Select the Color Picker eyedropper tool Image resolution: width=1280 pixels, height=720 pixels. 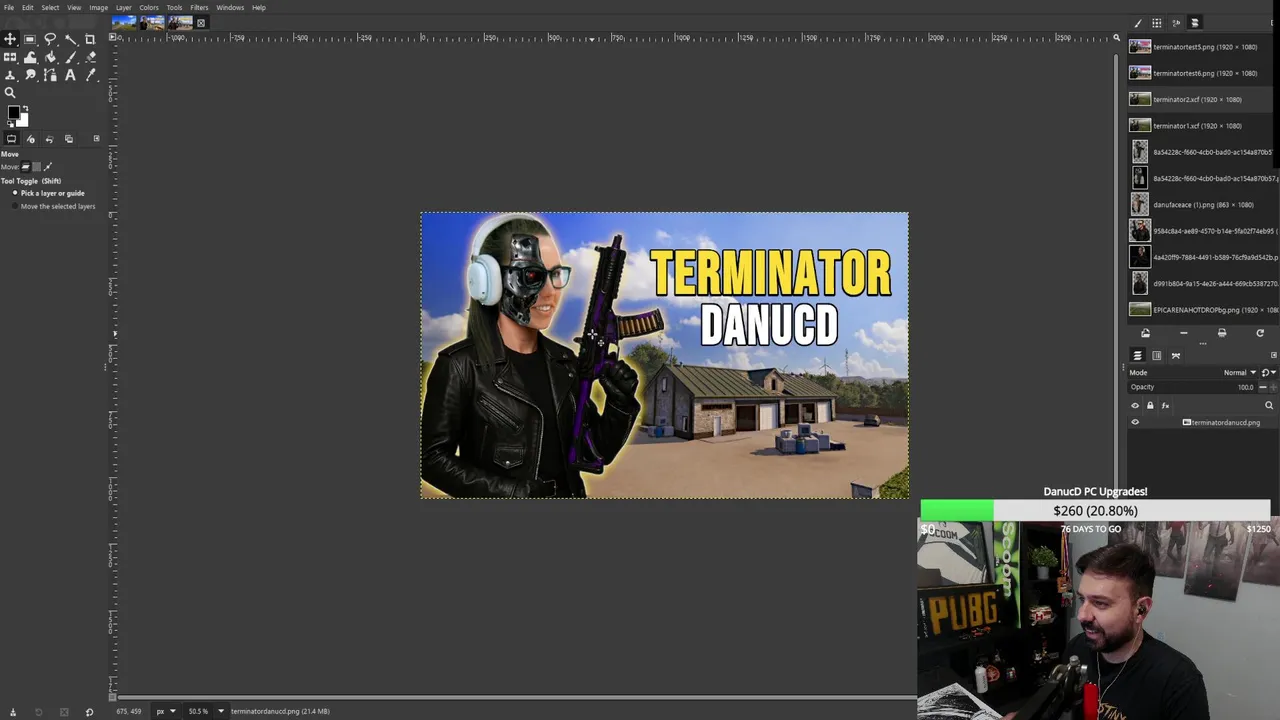[90, 75]
